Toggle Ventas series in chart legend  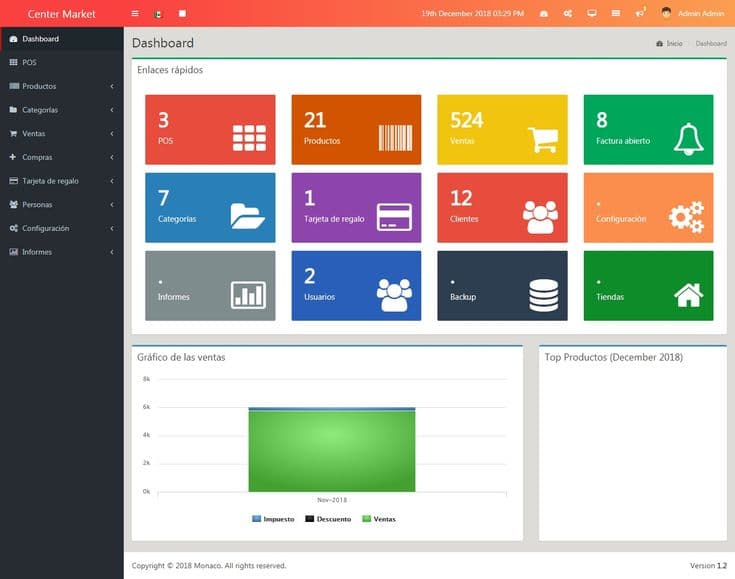[379, 519]
